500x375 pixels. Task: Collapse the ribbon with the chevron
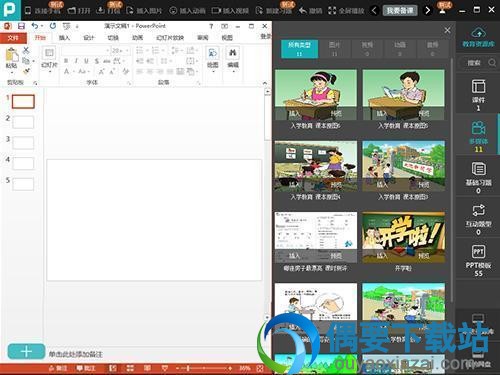pyautogui.click(x=265, y=83)
